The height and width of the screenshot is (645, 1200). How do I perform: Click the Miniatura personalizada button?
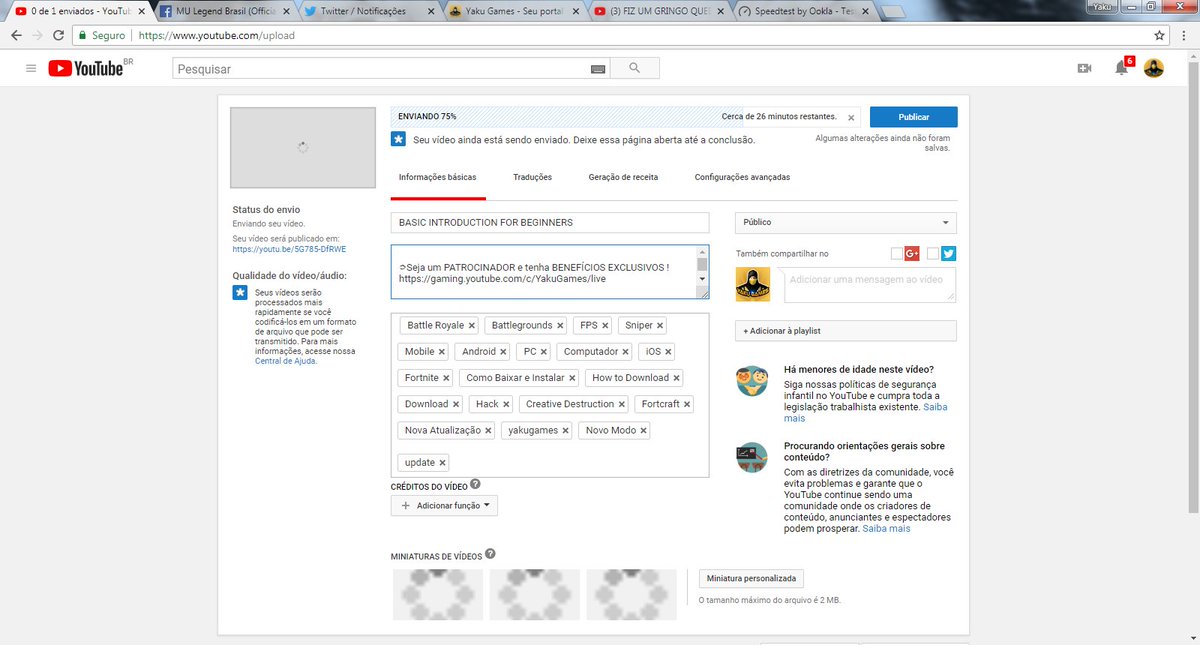(751, 578)
